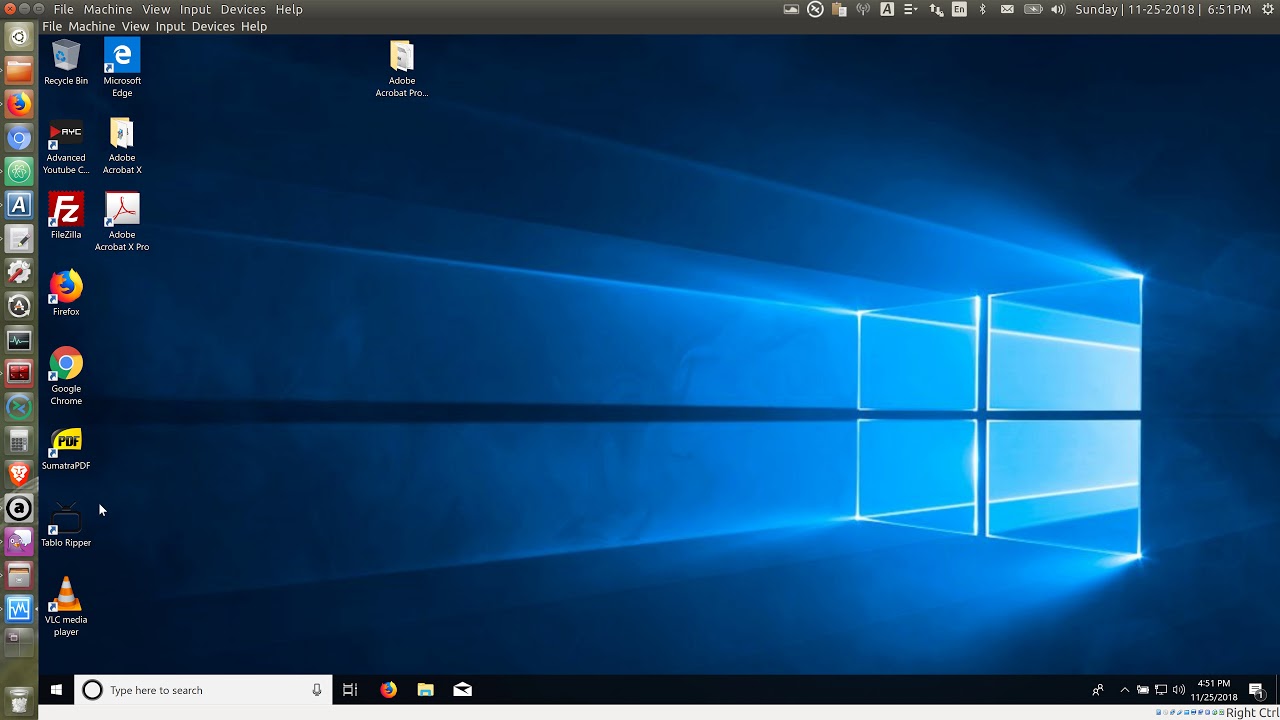Launch Firefox from the Windows taskbar

pos(388,690)
